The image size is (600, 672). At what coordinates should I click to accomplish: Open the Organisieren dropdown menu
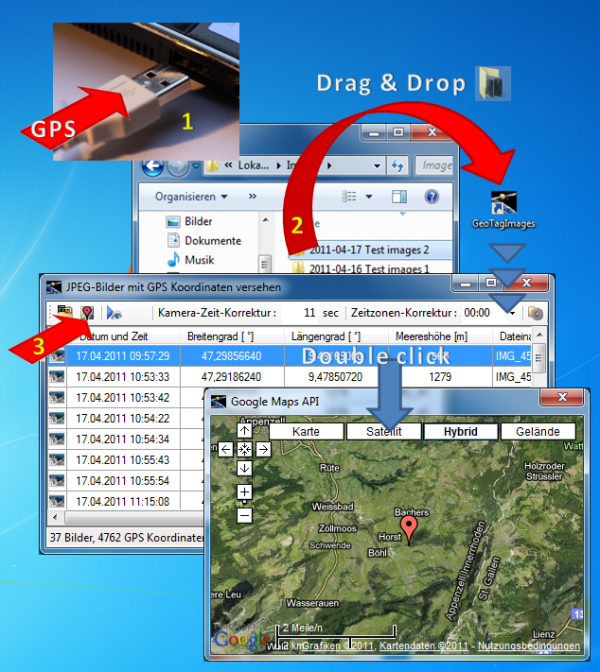(191, 197)
